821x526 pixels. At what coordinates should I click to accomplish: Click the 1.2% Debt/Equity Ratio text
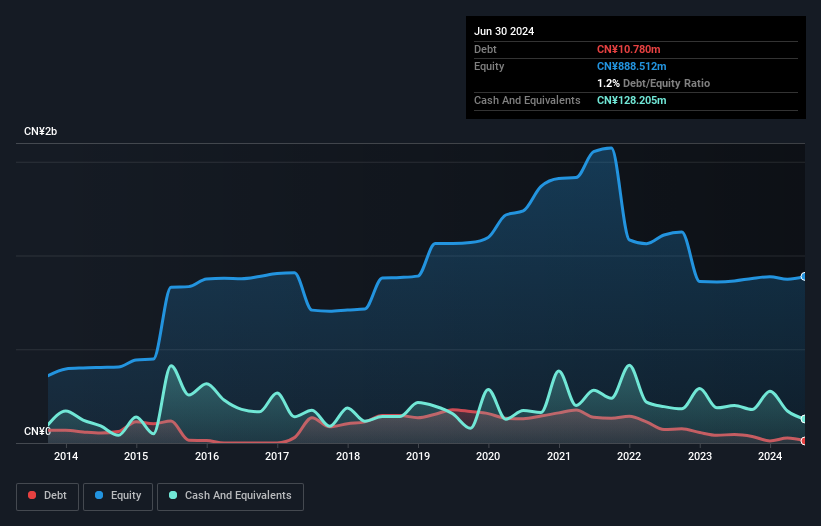(653, 83)
